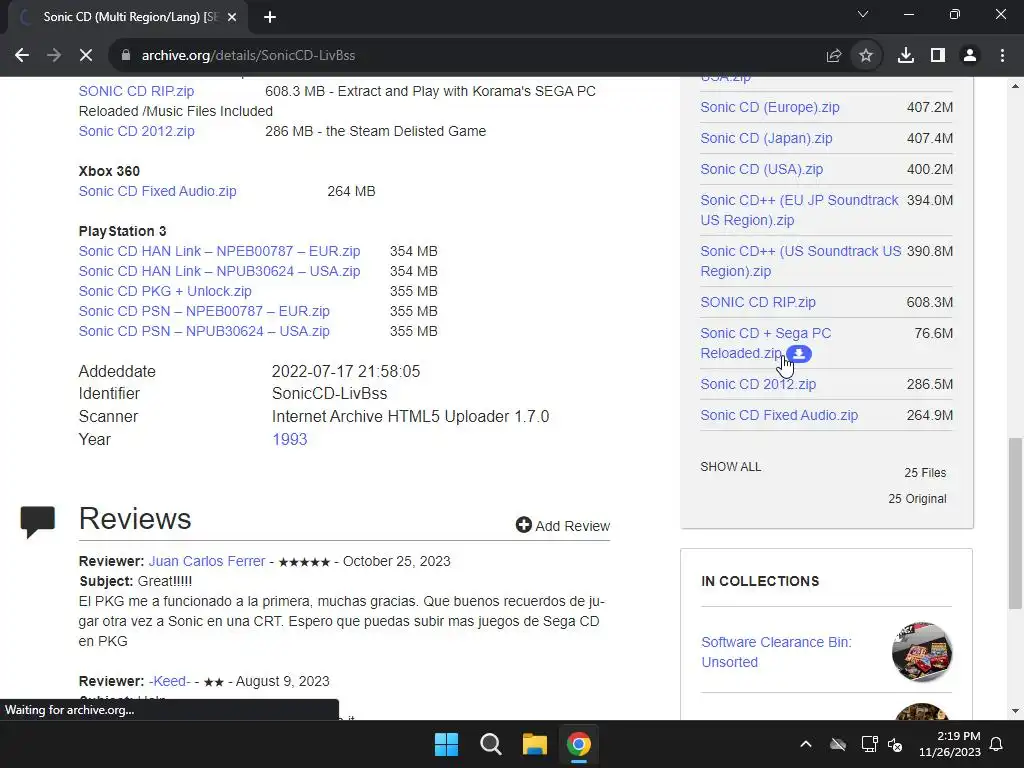Click the cloud sync tray icon
This screenshot has width=1024, height=768.
(x=838, y=744)
